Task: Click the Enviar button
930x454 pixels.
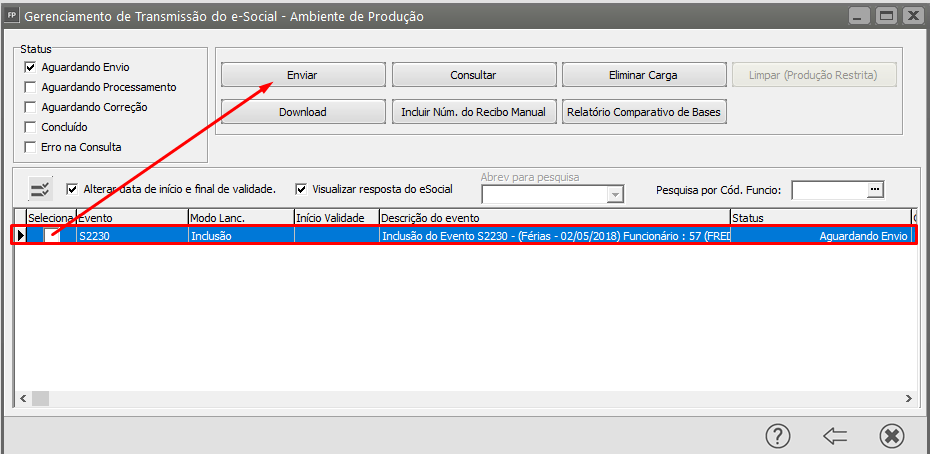Action: [302, 75]
